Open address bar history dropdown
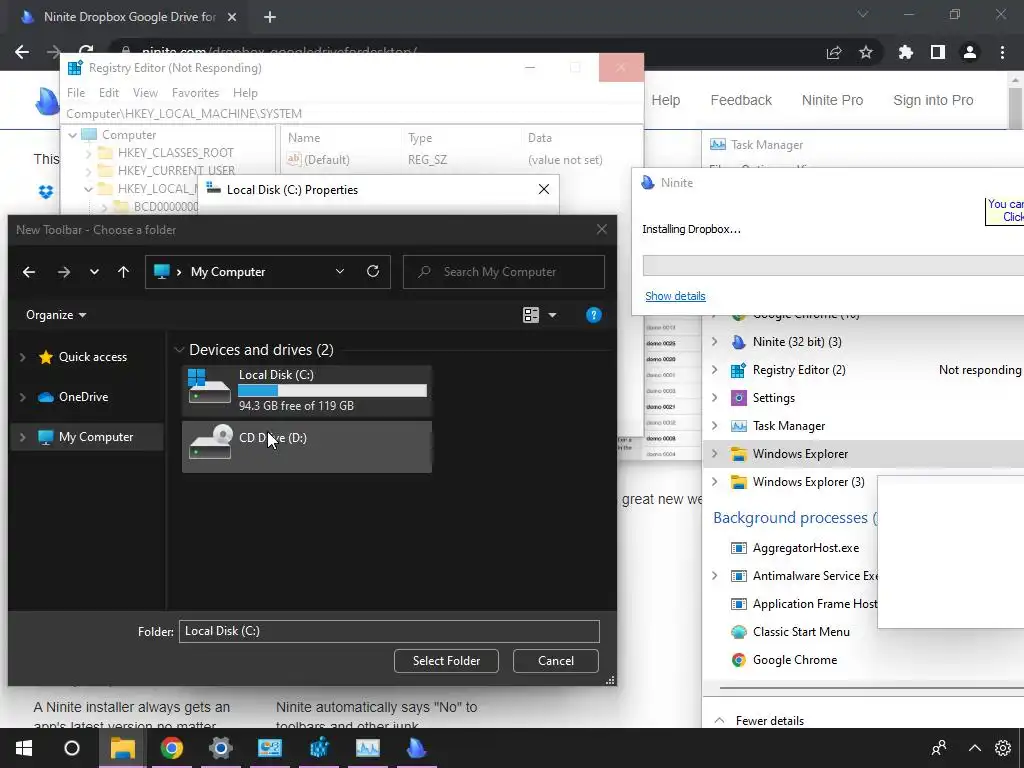1024x768 pixels. coord(340,271)
